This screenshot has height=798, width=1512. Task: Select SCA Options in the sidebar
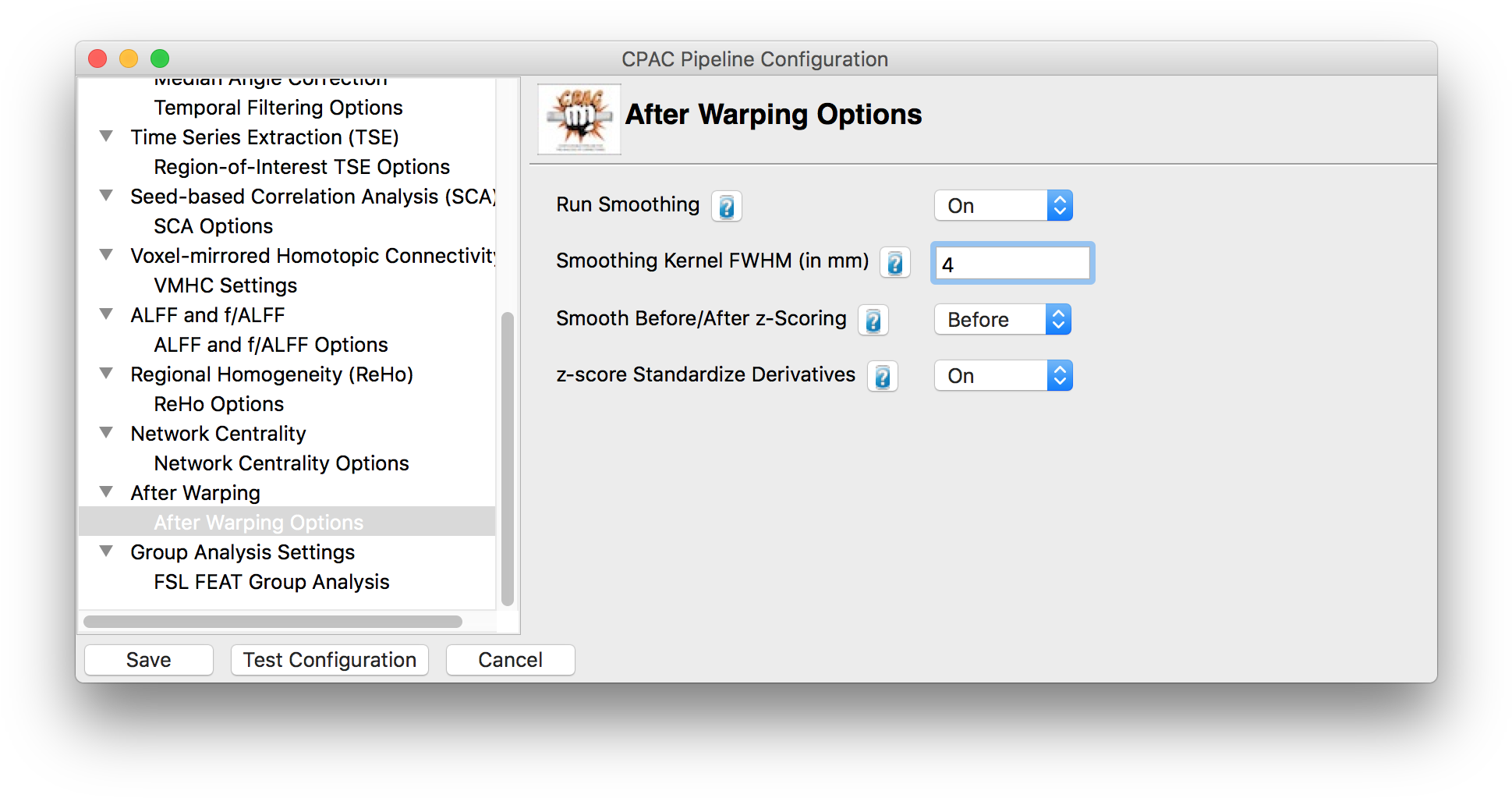point(213,225)
